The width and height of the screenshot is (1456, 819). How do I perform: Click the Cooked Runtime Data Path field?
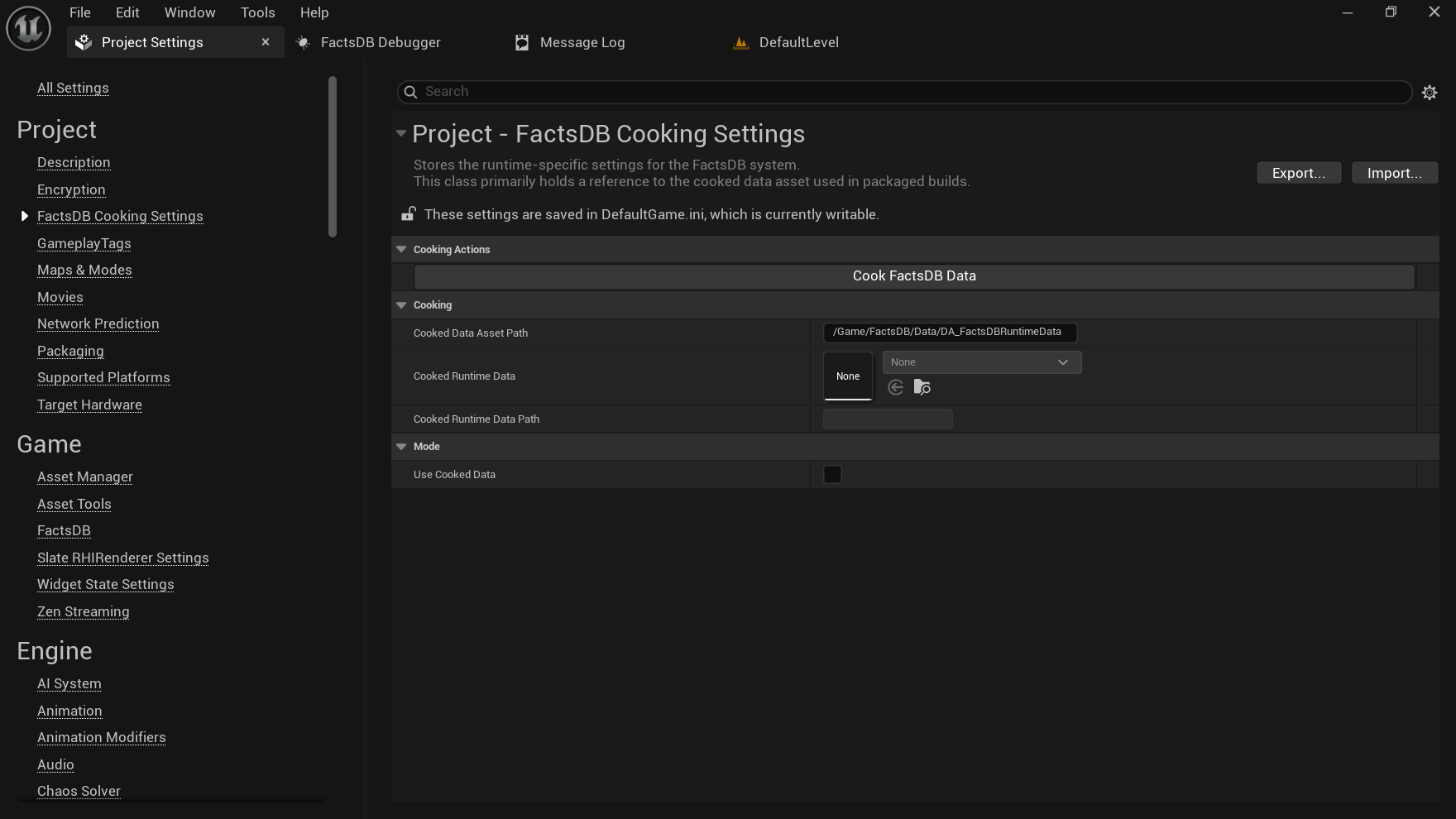[888, 419]
